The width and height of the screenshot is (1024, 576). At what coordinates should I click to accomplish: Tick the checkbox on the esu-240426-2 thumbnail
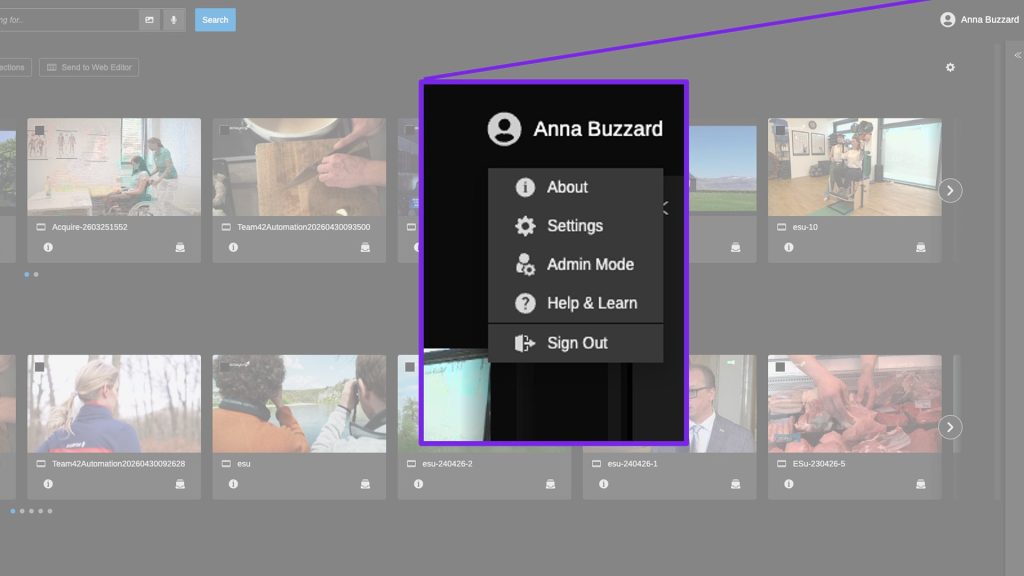tap(410, 367)
